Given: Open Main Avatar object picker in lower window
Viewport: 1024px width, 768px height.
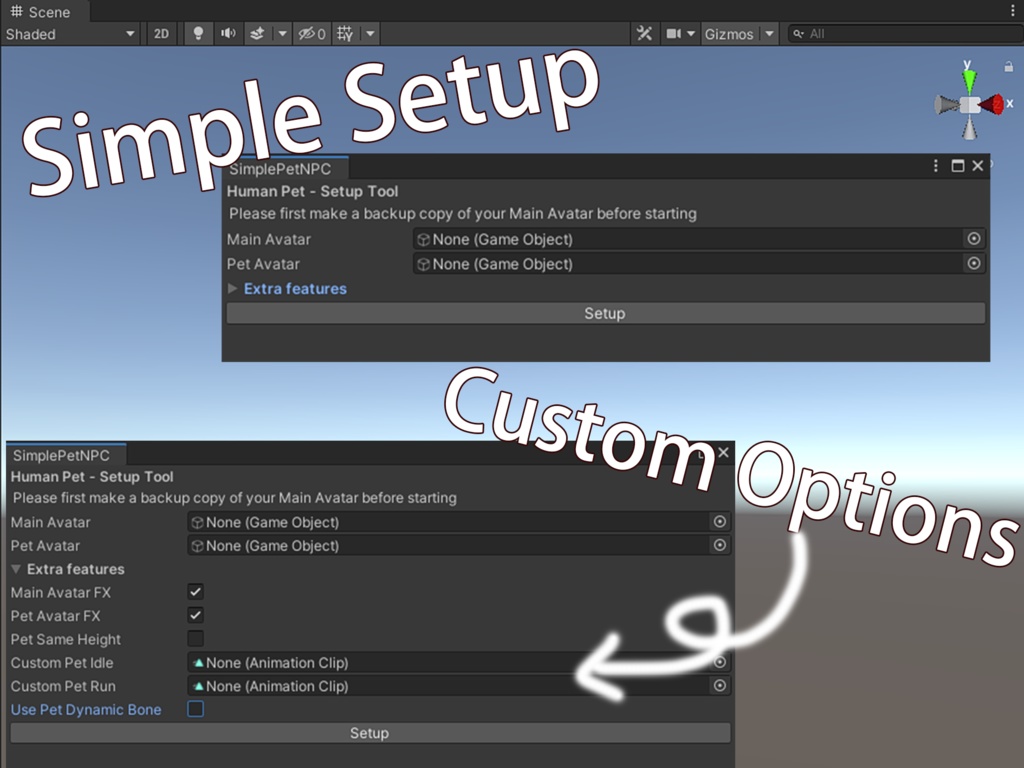Looking at the screenshot, I should pyautogui.click(x=720, y=522).
